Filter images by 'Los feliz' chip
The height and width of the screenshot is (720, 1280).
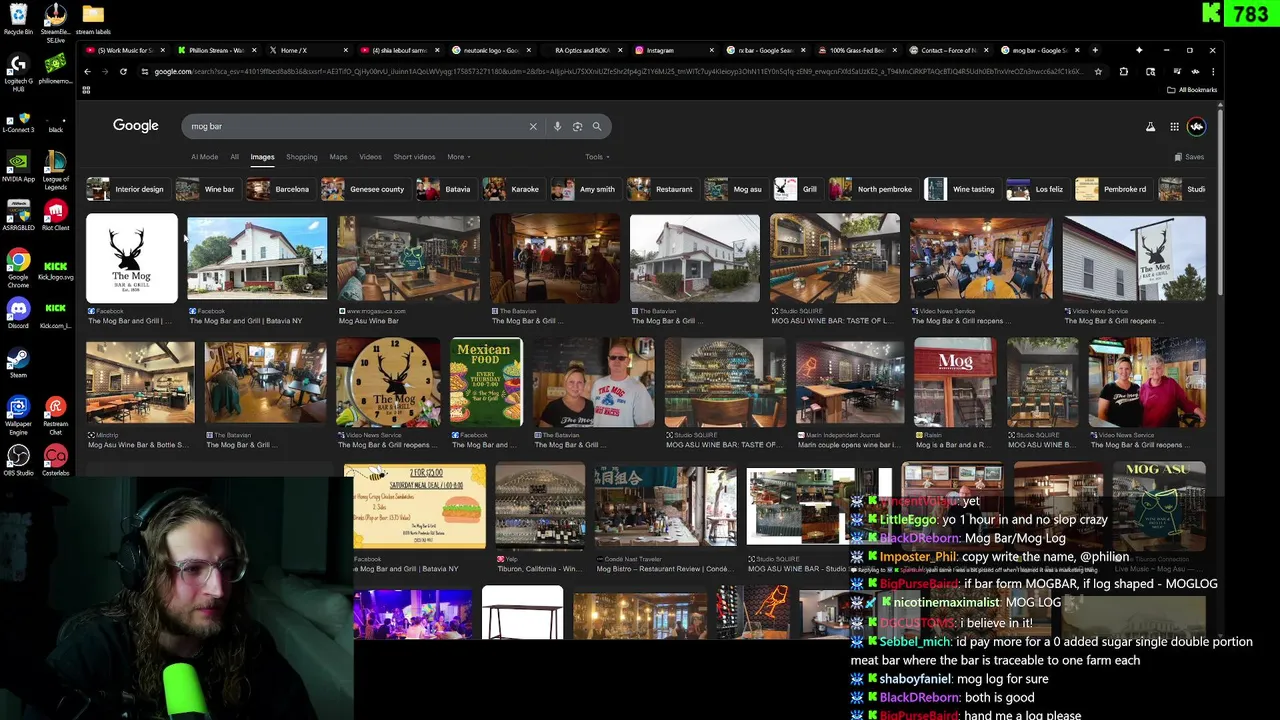point(1037,189)
